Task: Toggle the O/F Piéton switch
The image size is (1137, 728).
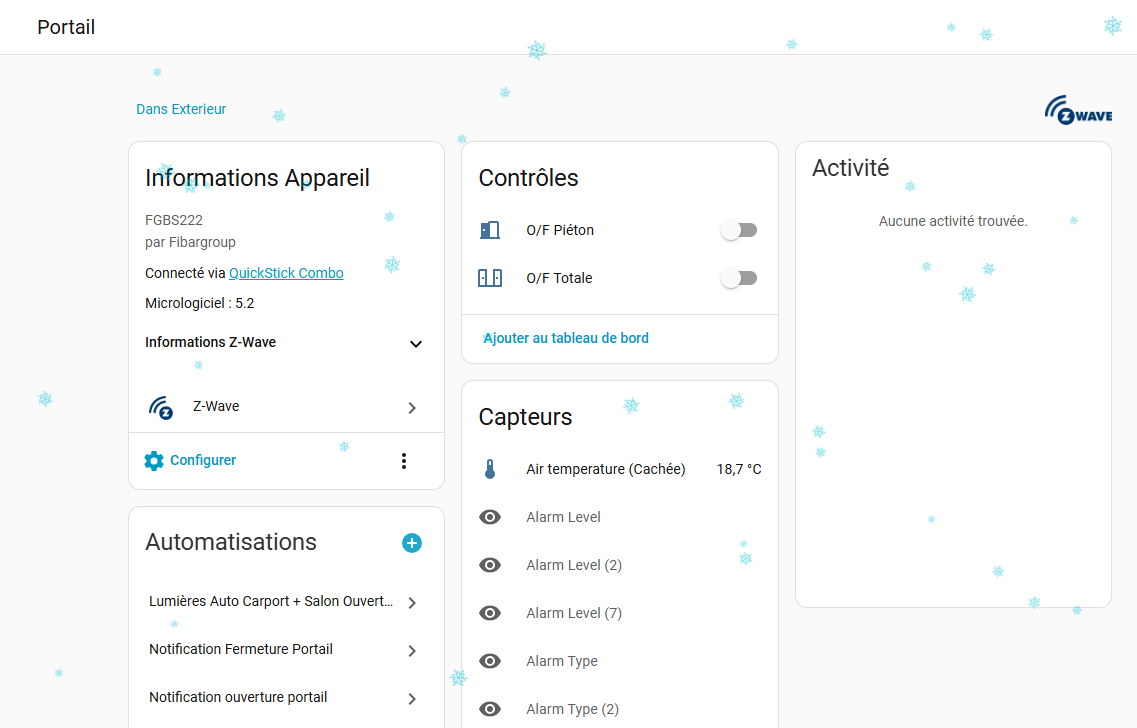Action: click(739, 231)
